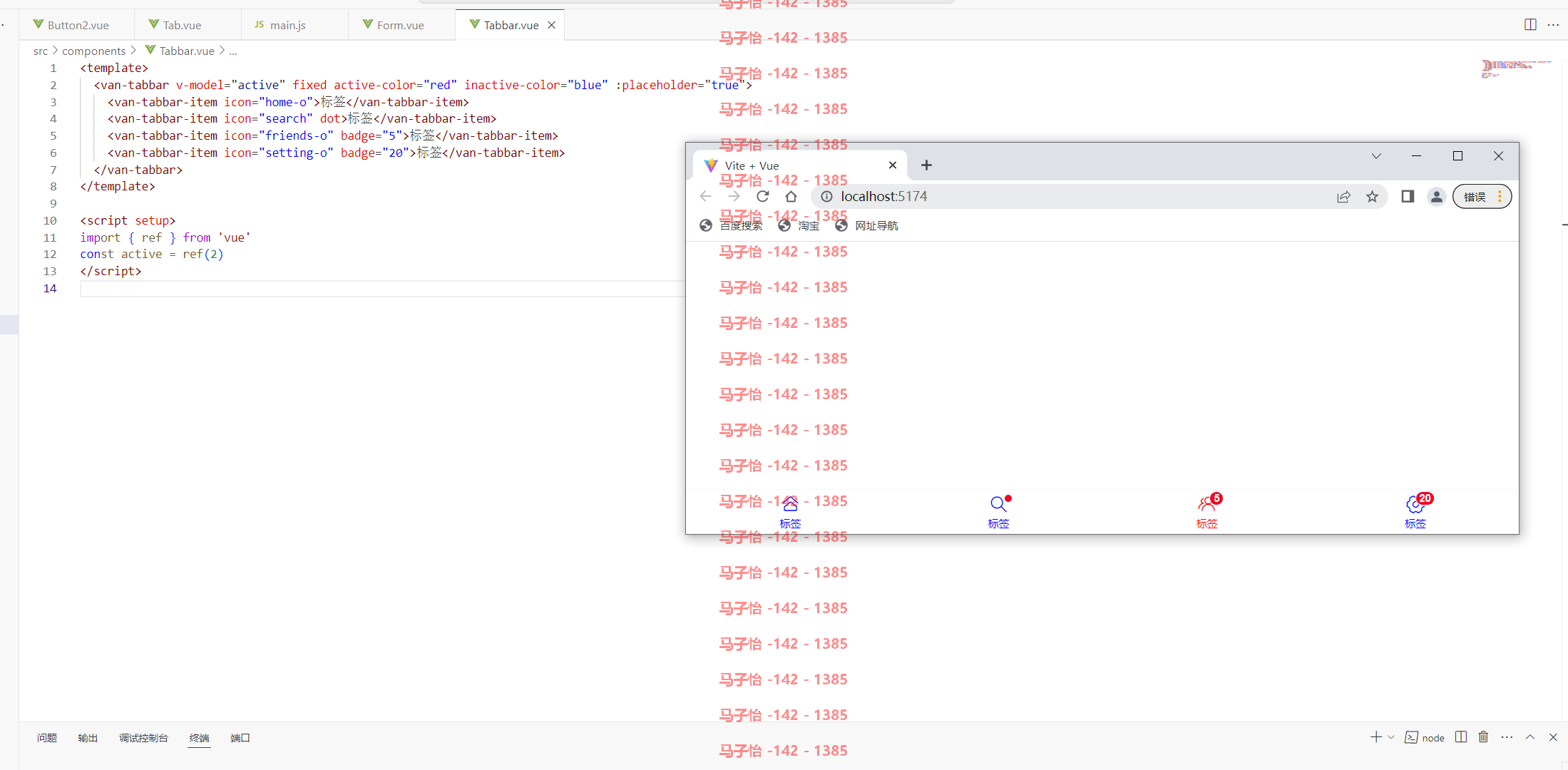Image resolution: width=1568 pixels, height=770 pixels.
Task: Reload the localhost page
Action: click(x=762, y=197)
